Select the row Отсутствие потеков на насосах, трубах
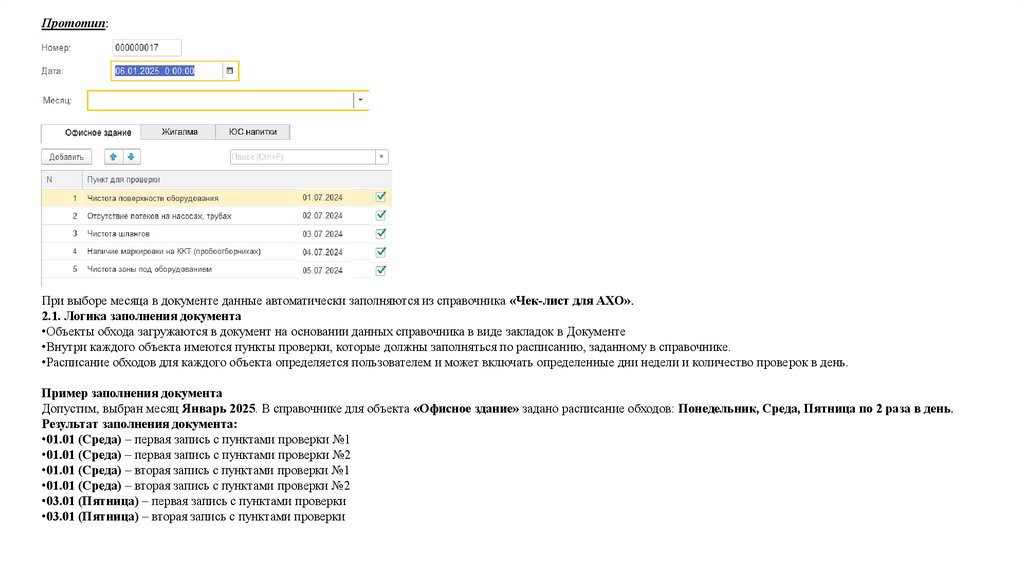The image size is (1024, 574). tap(217, 215)
